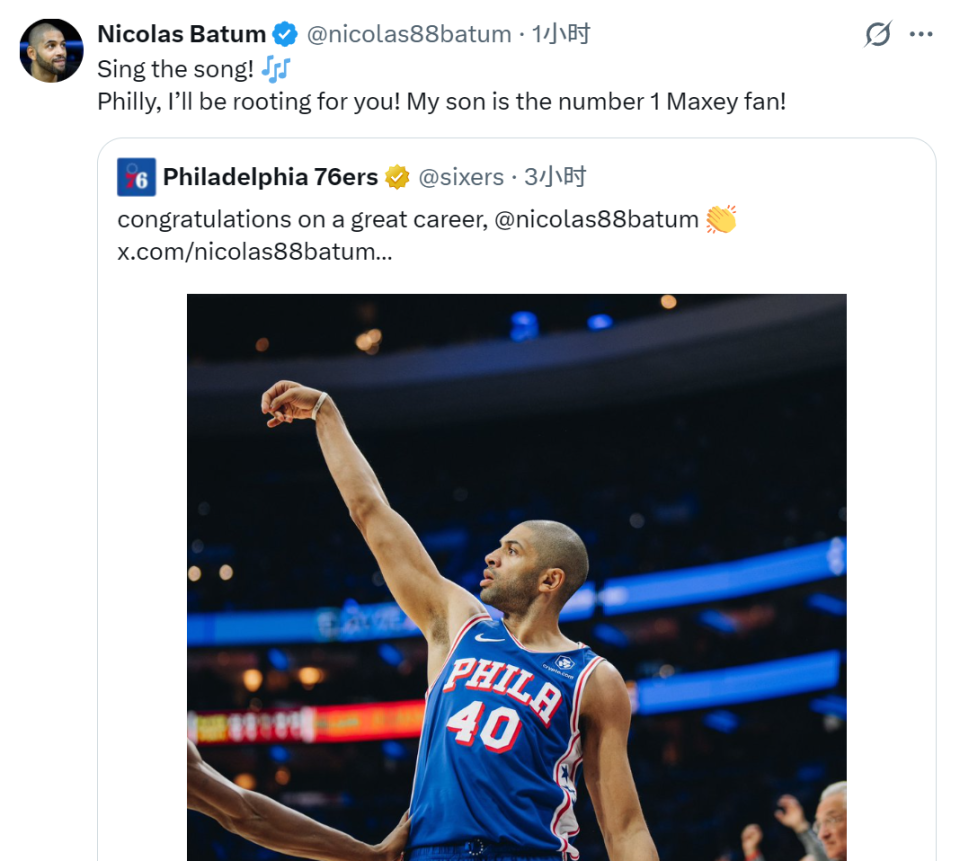
Task: Open Nicolas Batum's profile avatar
Action: click(51, 51)
